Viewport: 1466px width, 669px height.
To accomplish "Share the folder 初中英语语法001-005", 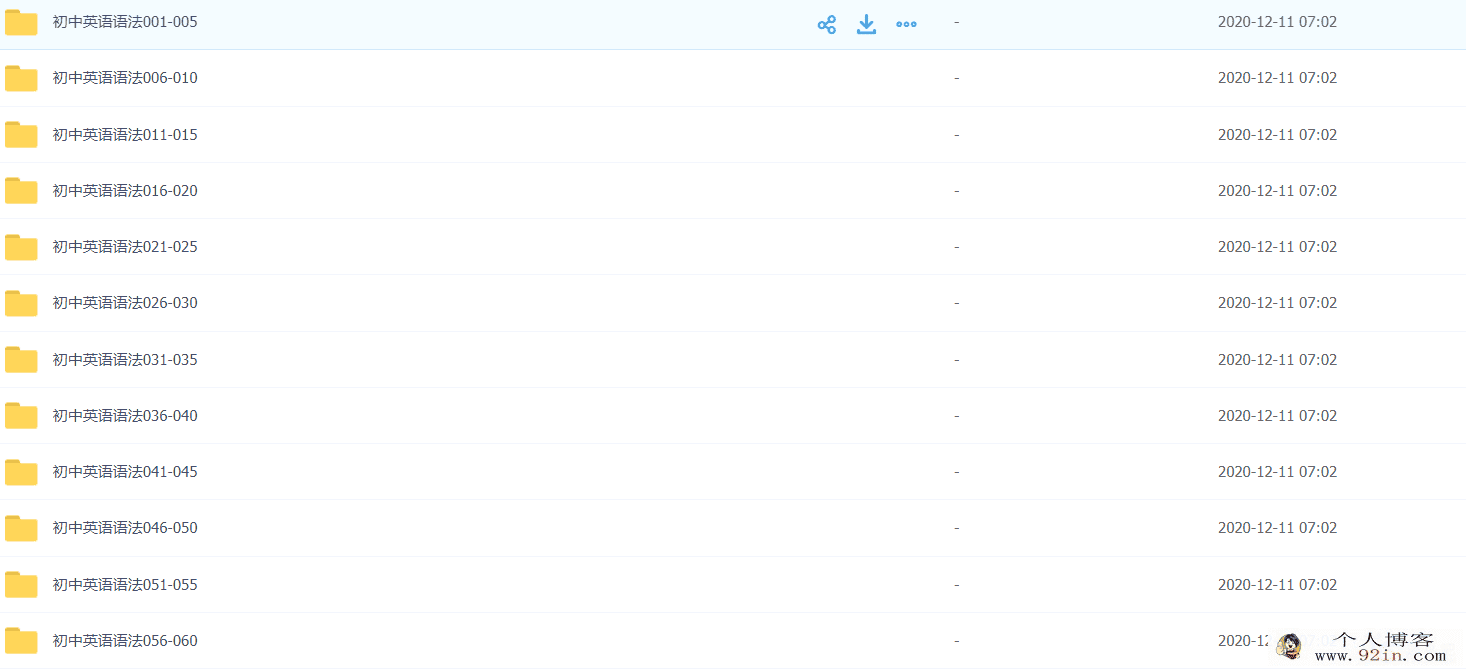I will click(827, 25).
